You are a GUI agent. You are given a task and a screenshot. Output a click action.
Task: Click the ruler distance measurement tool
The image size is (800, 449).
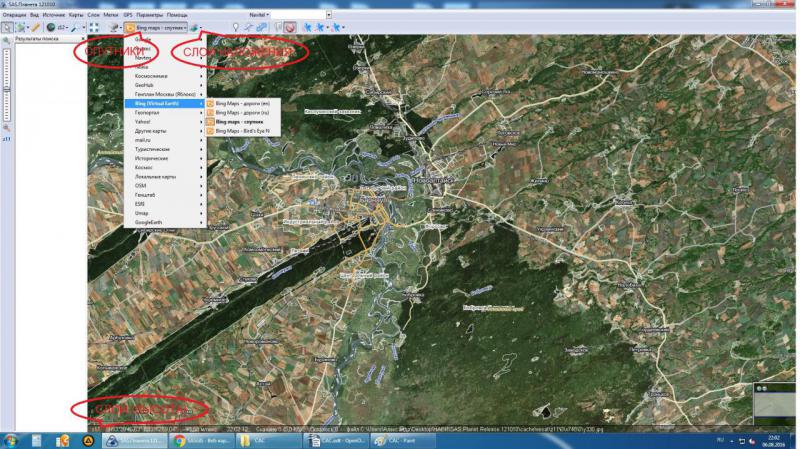[35, 28]
